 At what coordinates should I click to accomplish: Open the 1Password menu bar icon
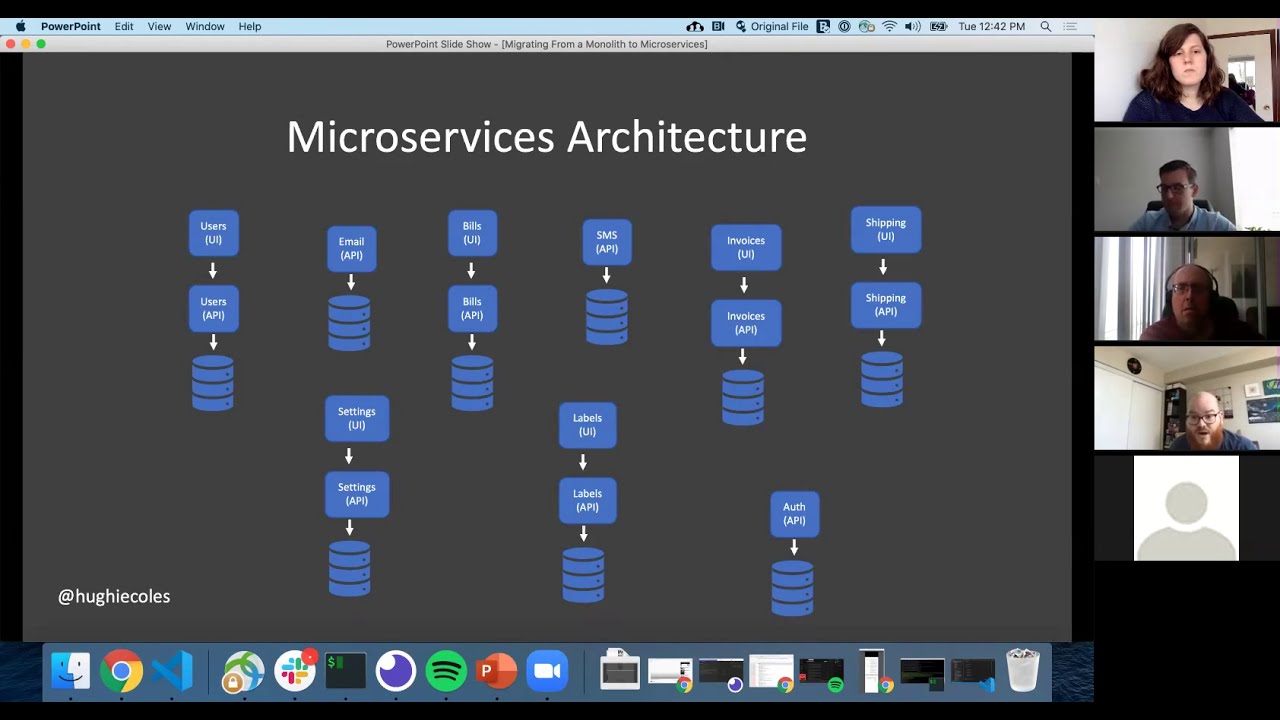click(844, 26)
